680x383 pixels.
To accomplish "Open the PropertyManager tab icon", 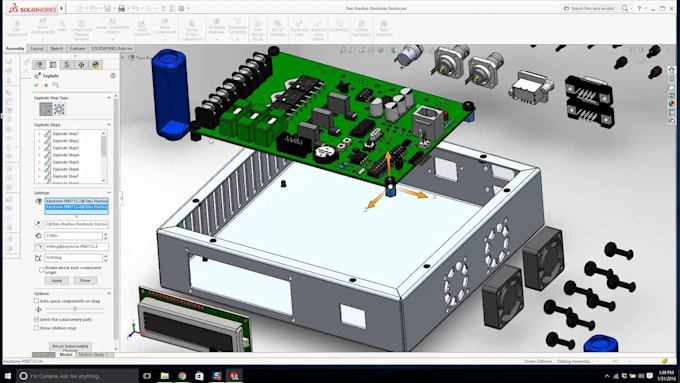I will [x=53, y=65].
